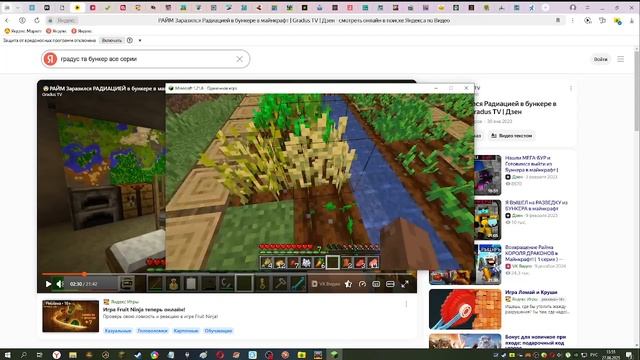Open Я ВЫШЕЛ на РАЗВЕДКУ video title
Screen dimensions: 640x360
coord(536,205)
